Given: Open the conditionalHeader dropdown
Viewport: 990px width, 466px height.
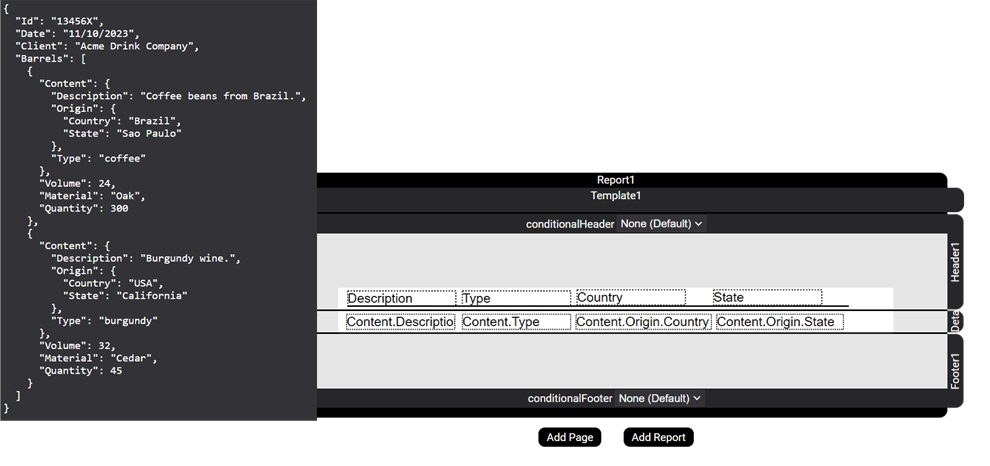Looking at the screenshot, I should click(661, 224).
